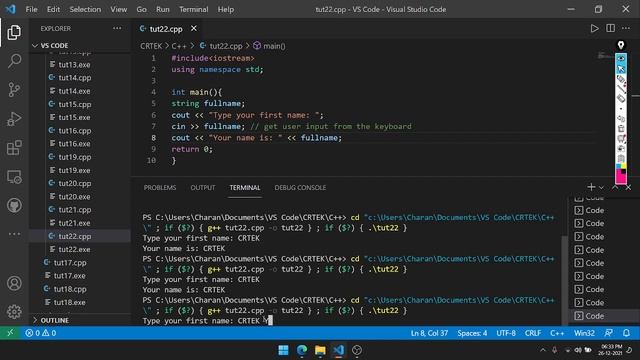The image size is (640, 360).
Task: Switch to the OUTPUT panel tab
Action: tap(202, 187)
